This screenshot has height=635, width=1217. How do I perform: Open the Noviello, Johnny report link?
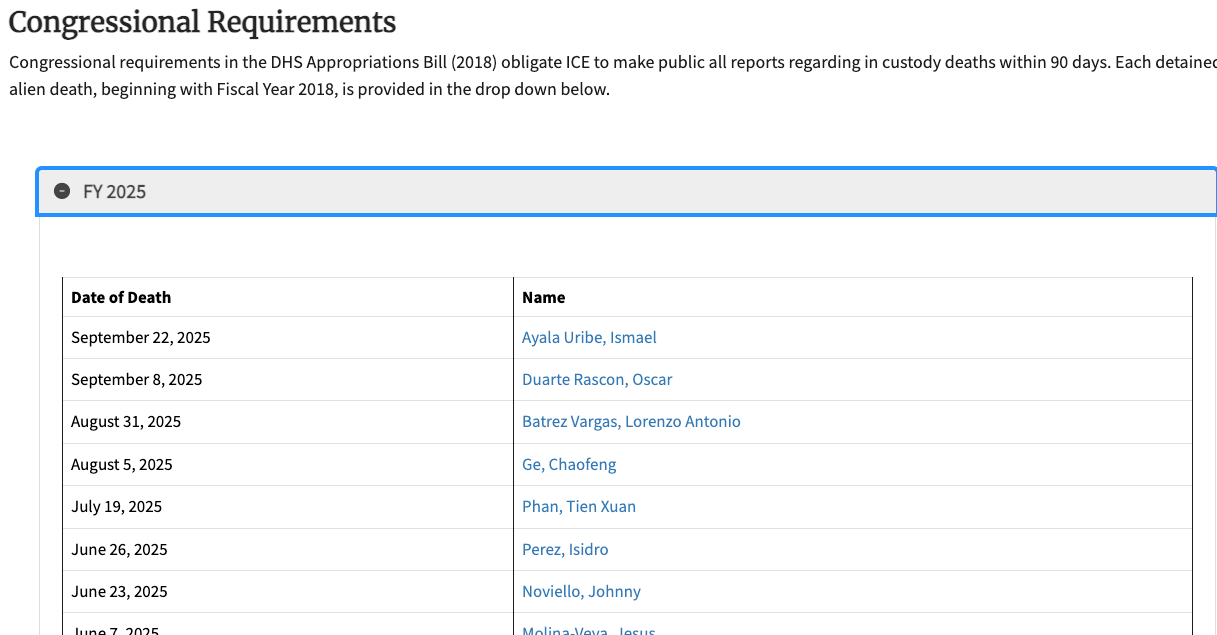click(581, 592)
